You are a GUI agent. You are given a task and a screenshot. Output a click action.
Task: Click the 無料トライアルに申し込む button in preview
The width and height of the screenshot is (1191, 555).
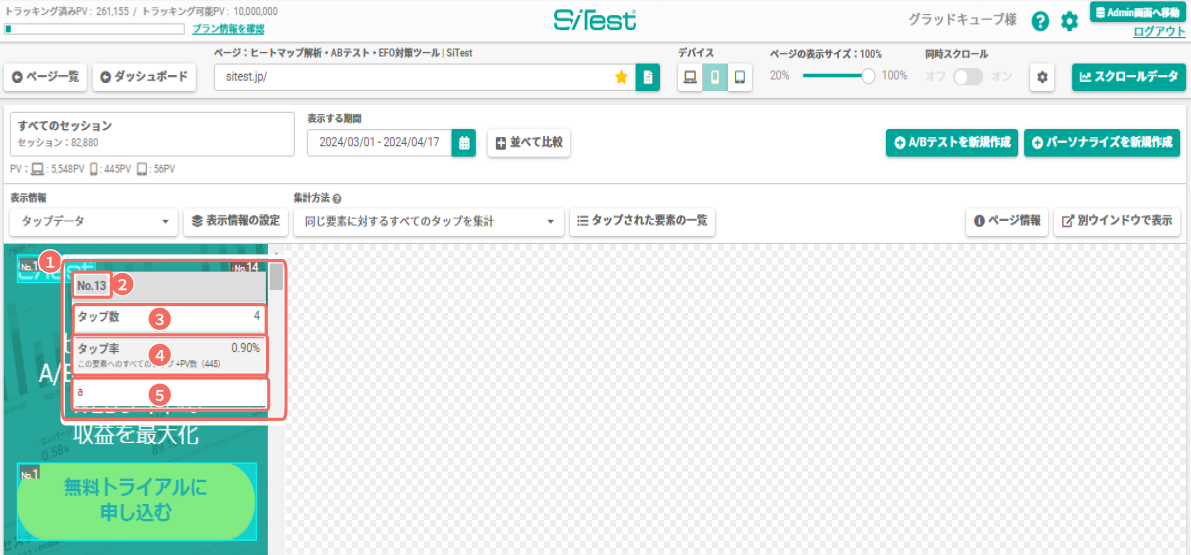(136, 500)
